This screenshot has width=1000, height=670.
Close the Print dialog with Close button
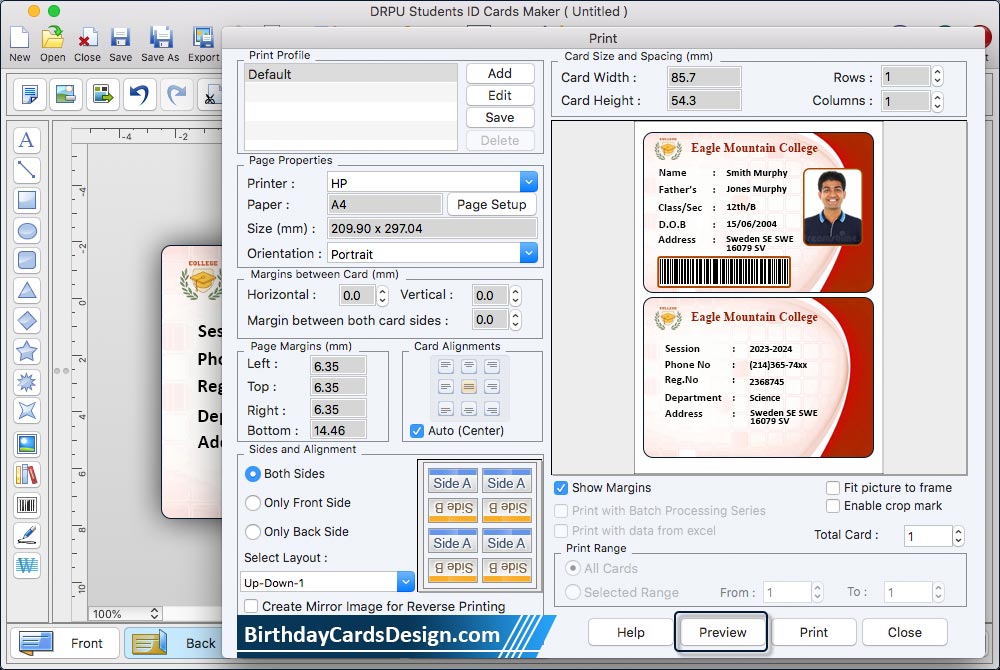coord(904,632)
